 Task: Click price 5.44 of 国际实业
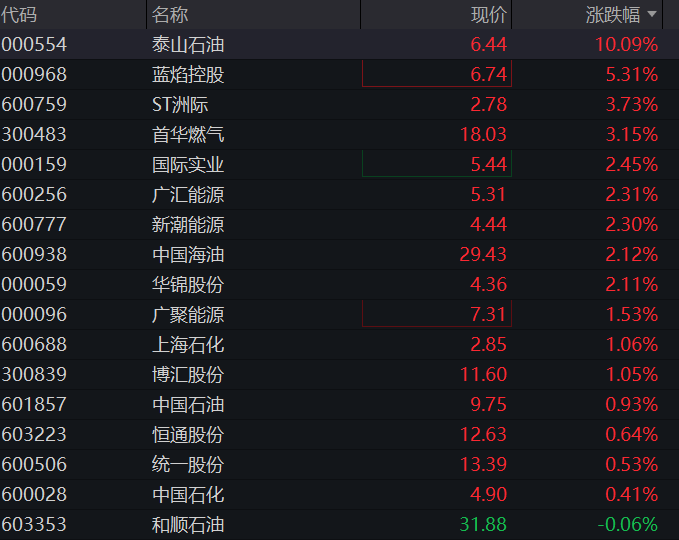coord(488,165)
